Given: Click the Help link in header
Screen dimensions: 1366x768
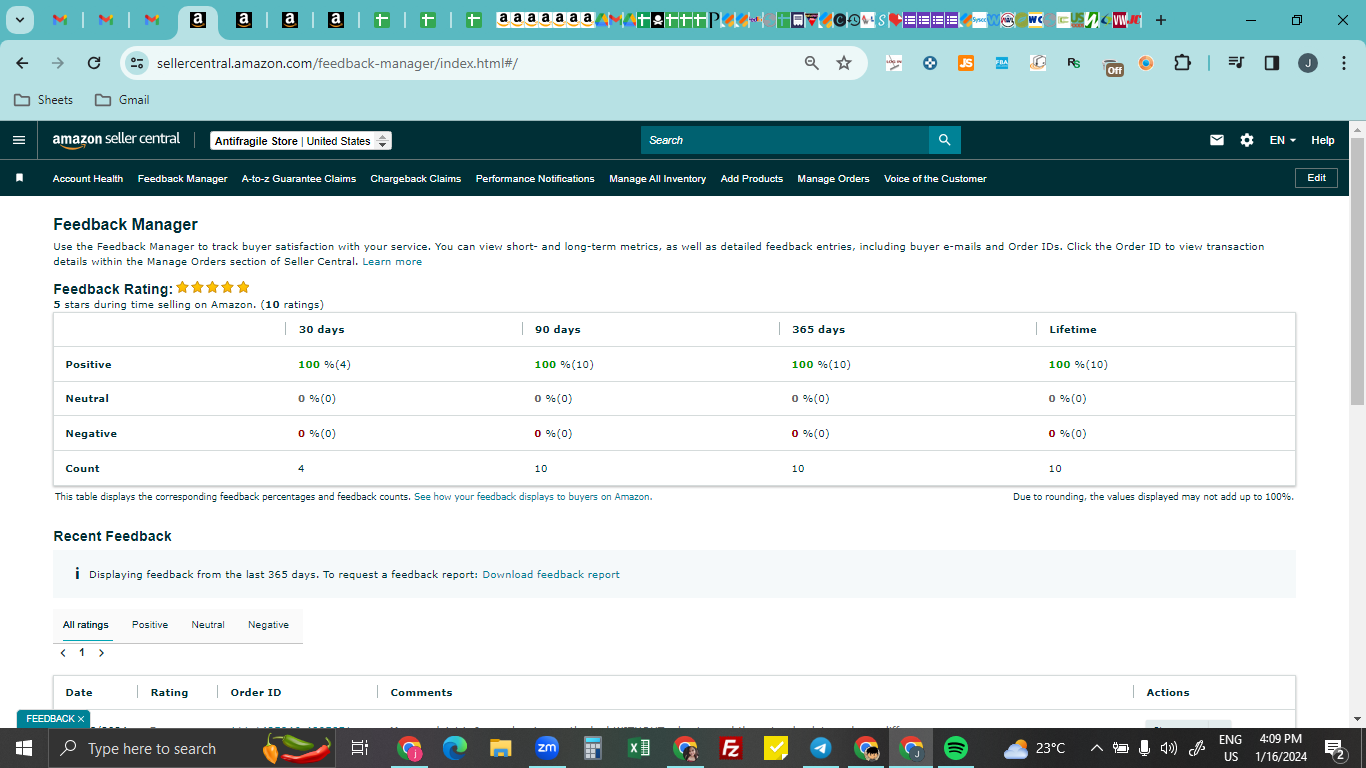Looking at the screenshot, I should coord(1323,140).
